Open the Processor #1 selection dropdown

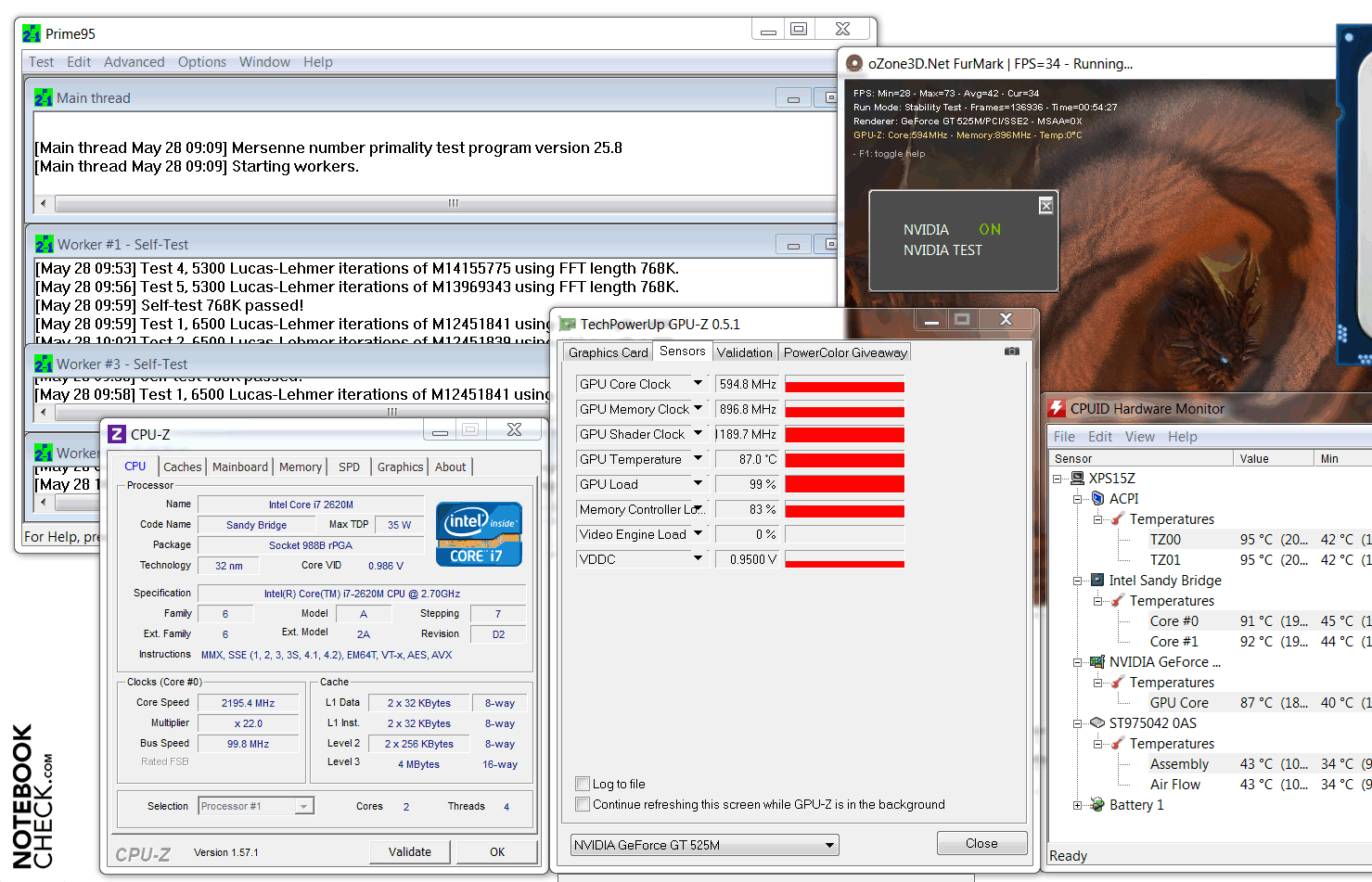coord(257,806)
